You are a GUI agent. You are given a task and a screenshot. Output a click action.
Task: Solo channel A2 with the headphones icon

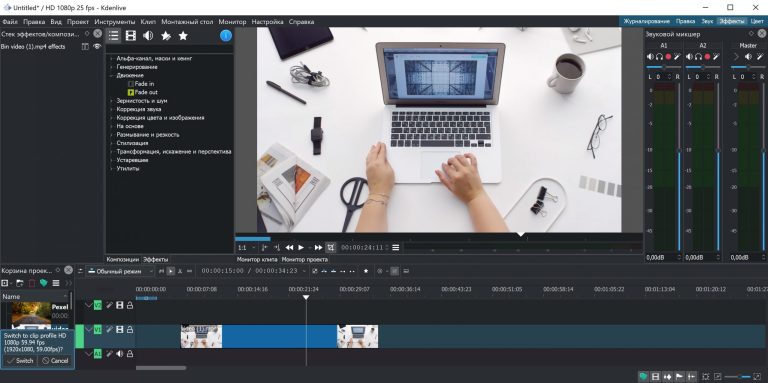(698, 57)
